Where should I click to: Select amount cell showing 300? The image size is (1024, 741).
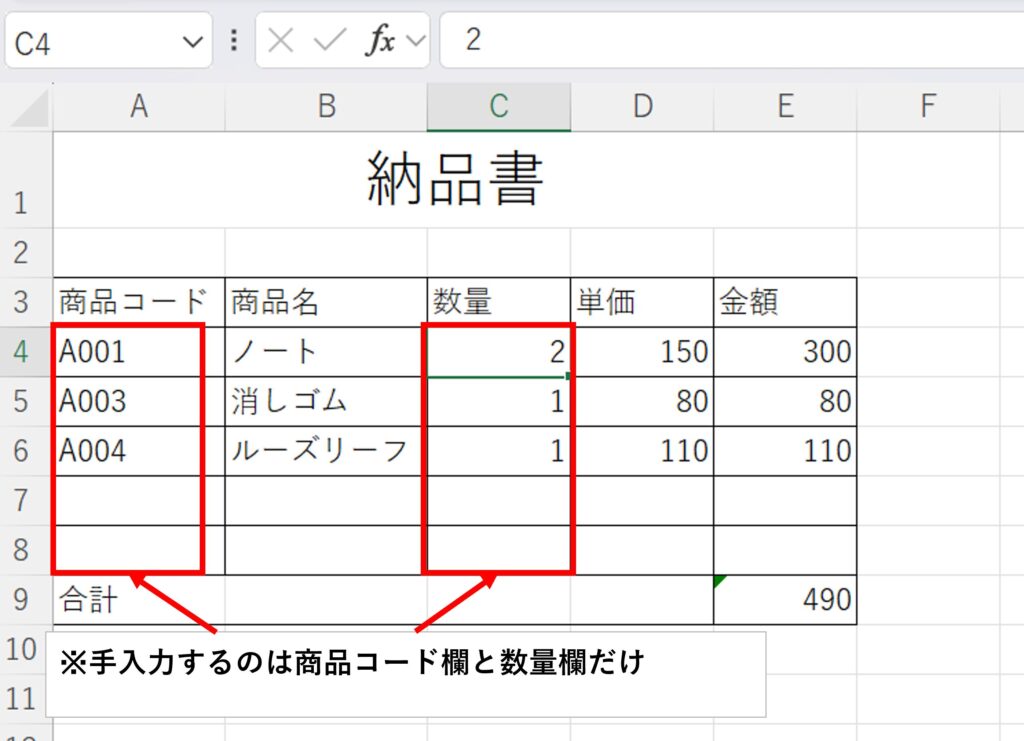786,352
